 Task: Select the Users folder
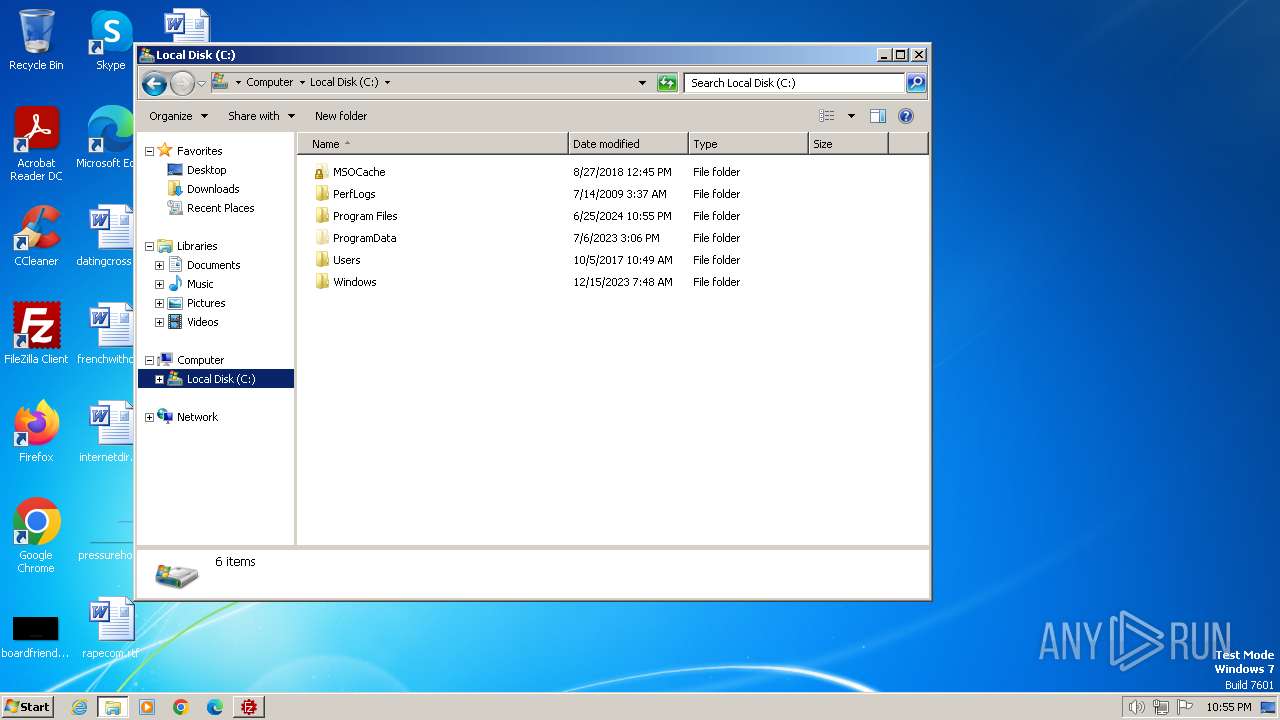(346, 260)
